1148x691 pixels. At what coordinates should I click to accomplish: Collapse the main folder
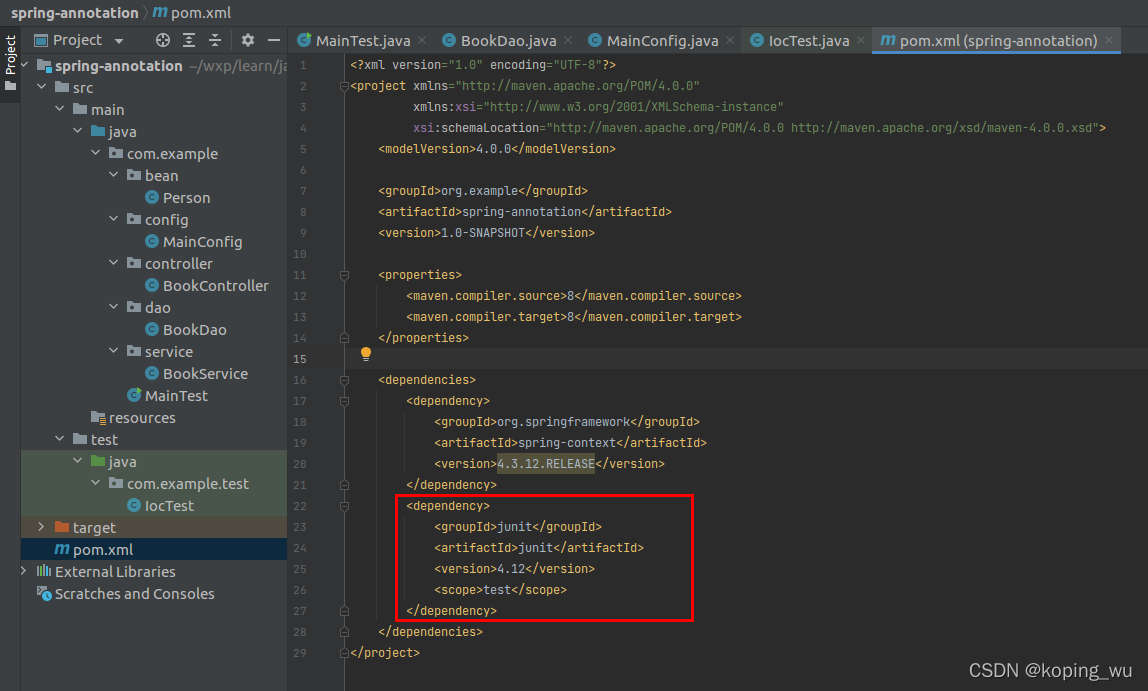tap(60, 109)
